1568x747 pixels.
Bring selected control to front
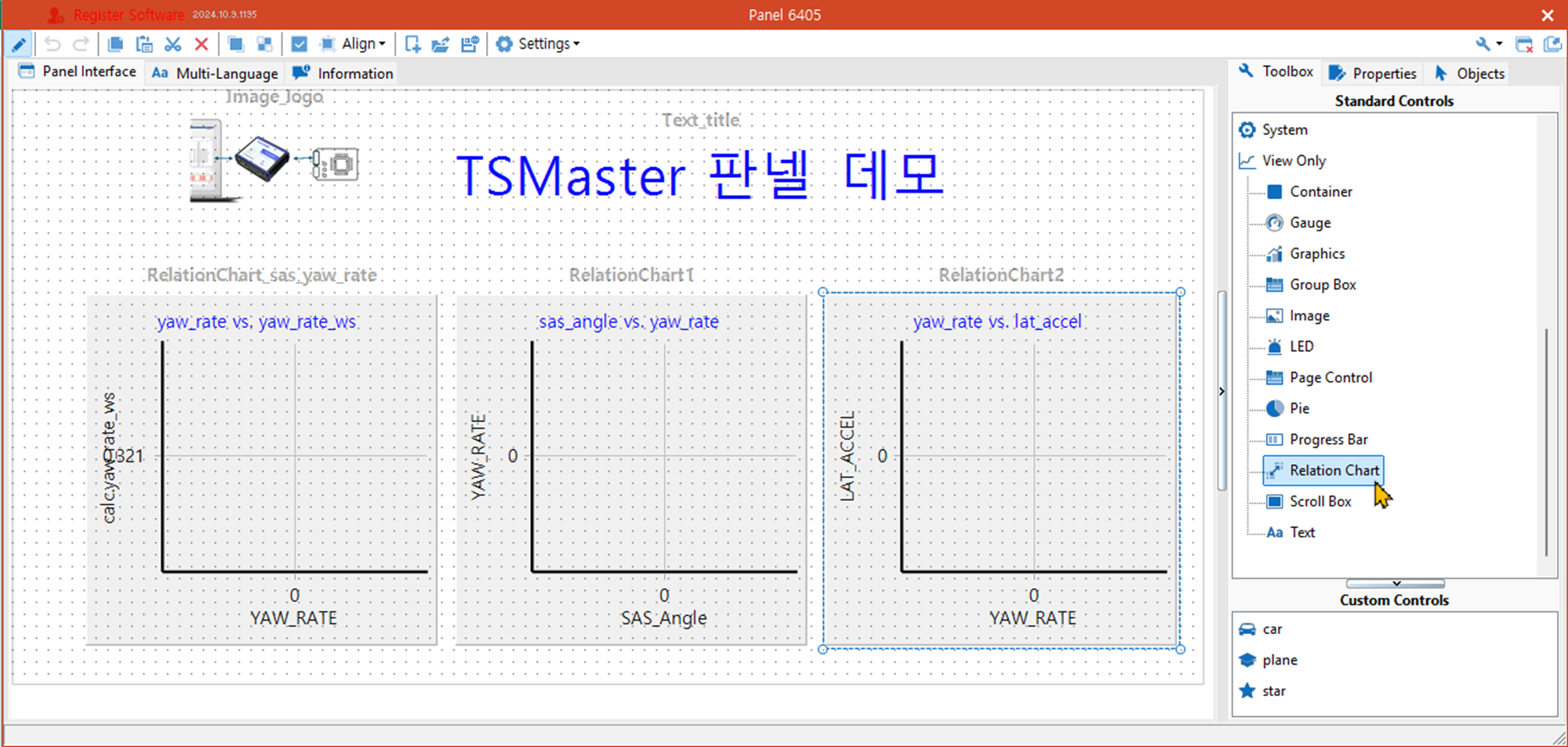235,44
